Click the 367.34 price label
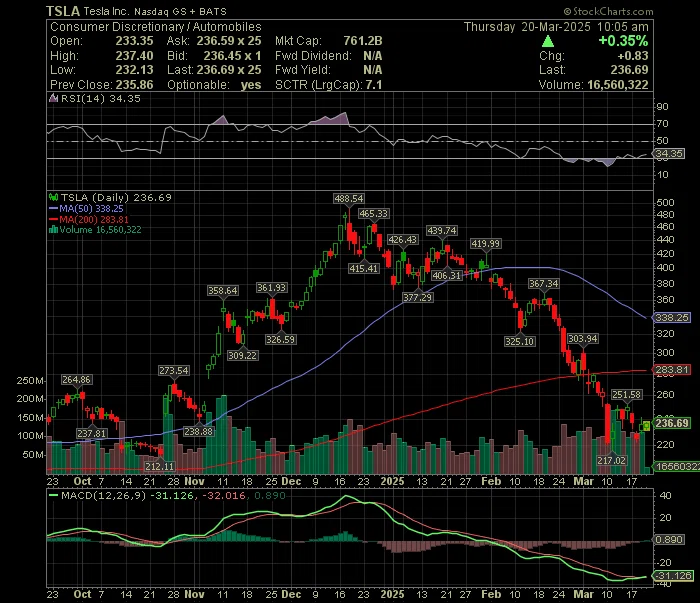 [543, 283]
